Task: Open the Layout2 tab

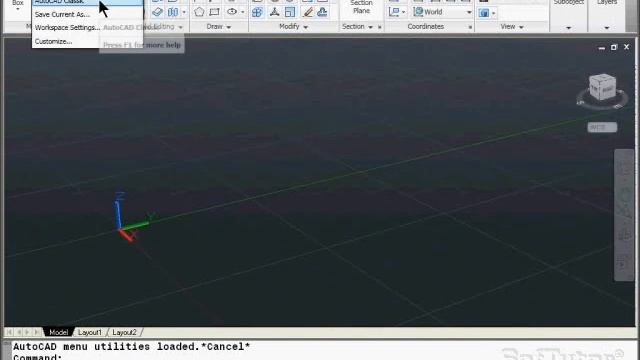Action: coord(124,332)
